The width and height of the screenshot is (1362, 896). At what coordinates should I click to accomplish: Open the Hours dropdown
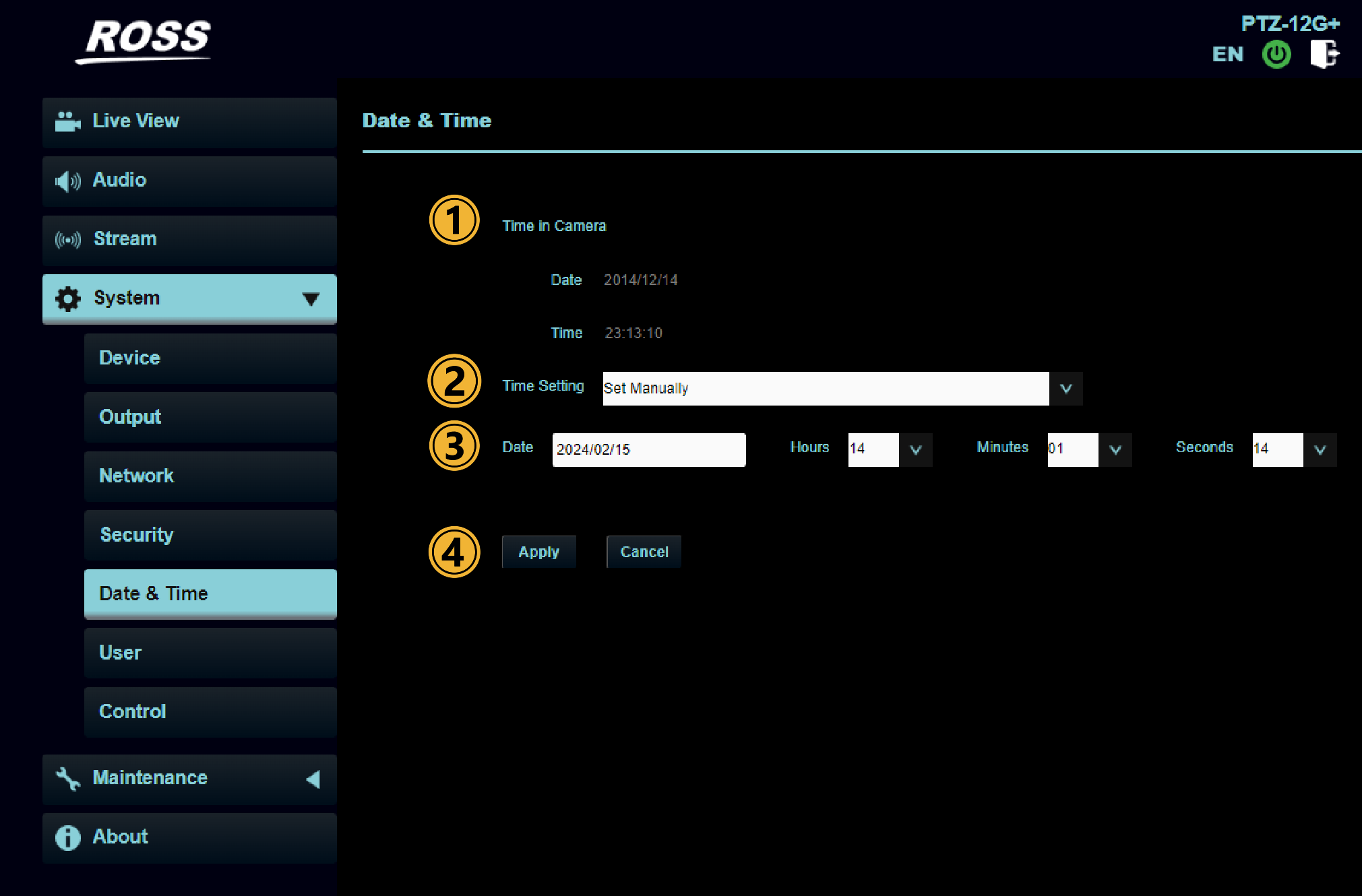click(915, 449)
